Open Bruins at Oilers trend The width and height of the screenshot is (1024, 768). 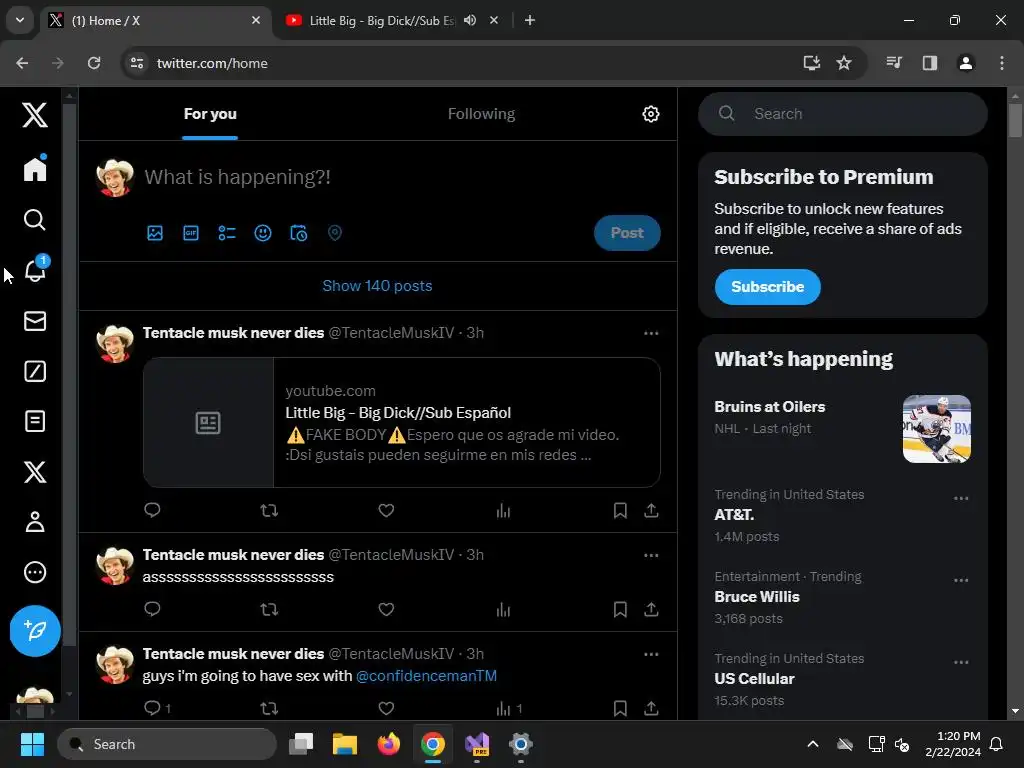(770, 406)
